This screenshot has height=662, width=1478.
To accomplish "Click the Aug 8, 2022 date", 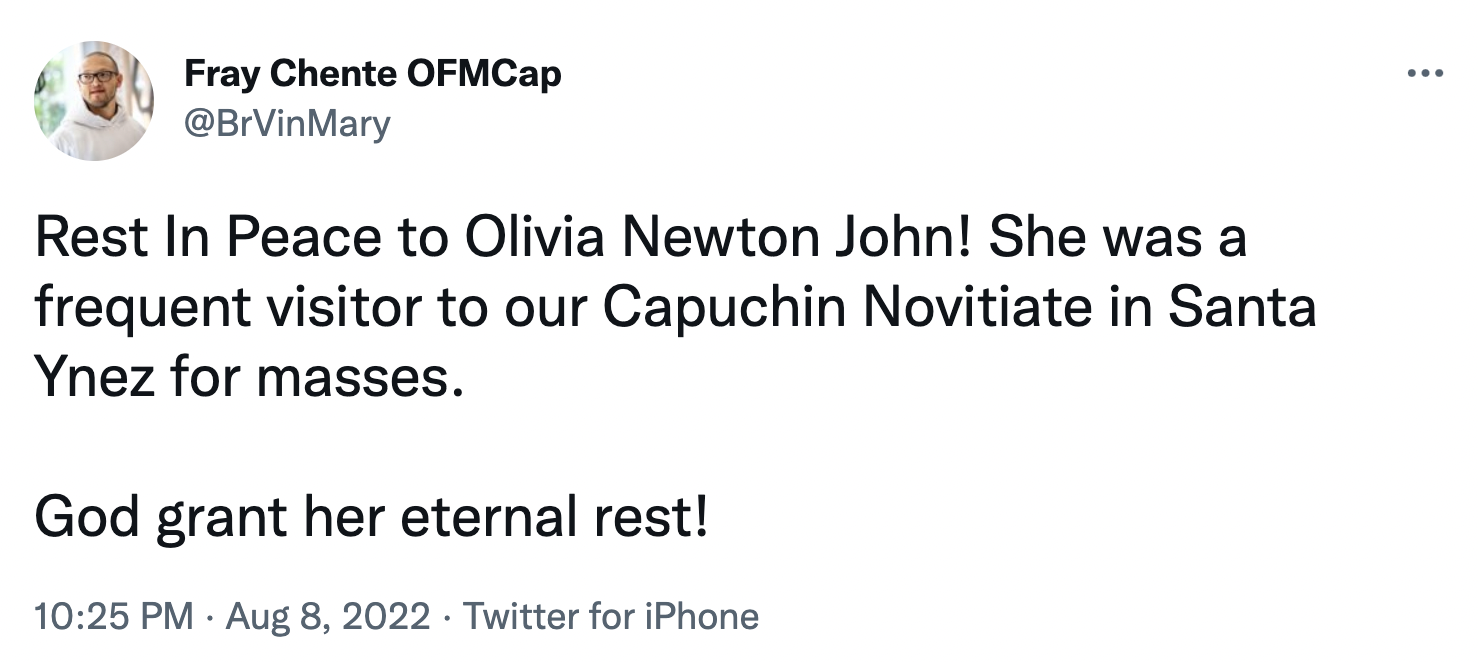I will tap(329, 615).
